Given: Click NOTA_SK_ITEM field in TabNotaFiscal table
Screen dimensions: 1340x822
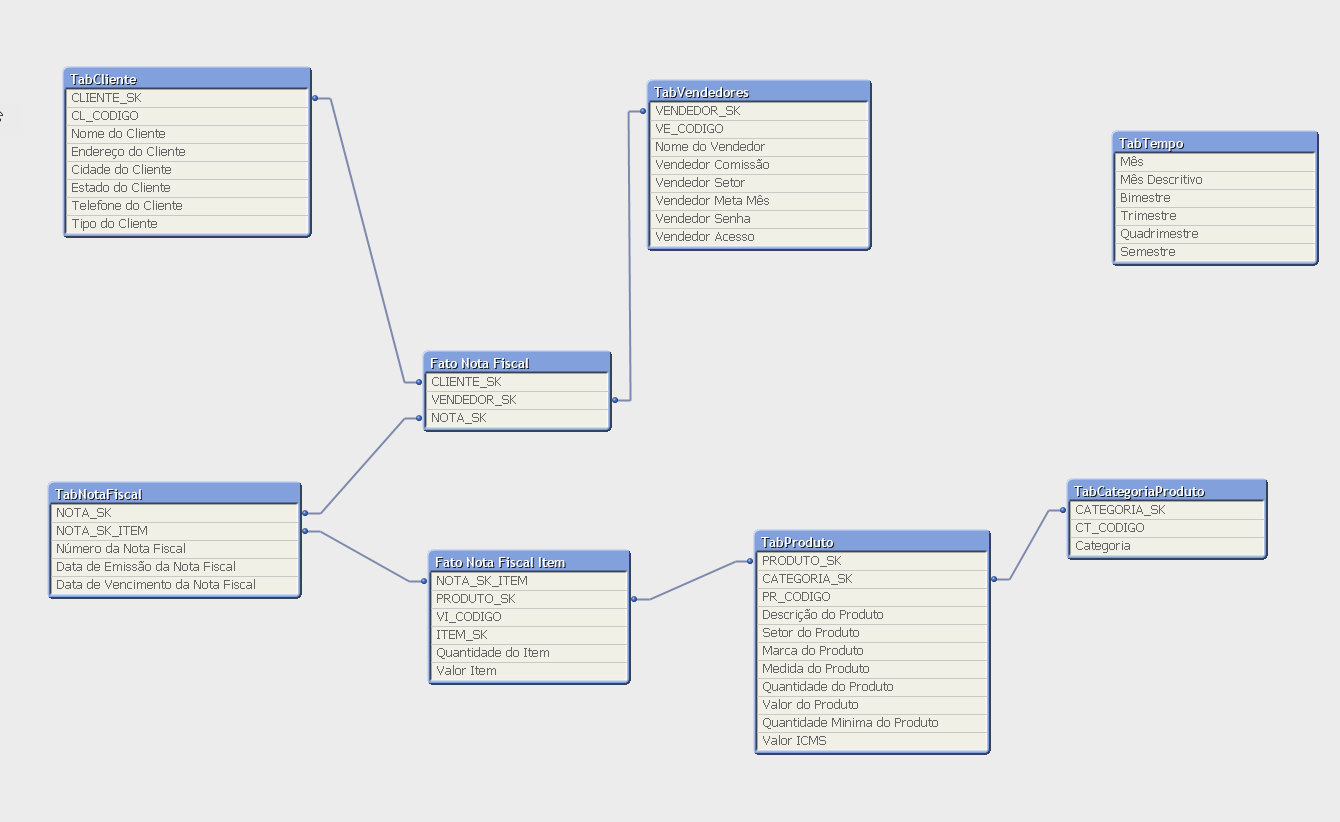Looking at the screenshot, I should tap(175, 531).
